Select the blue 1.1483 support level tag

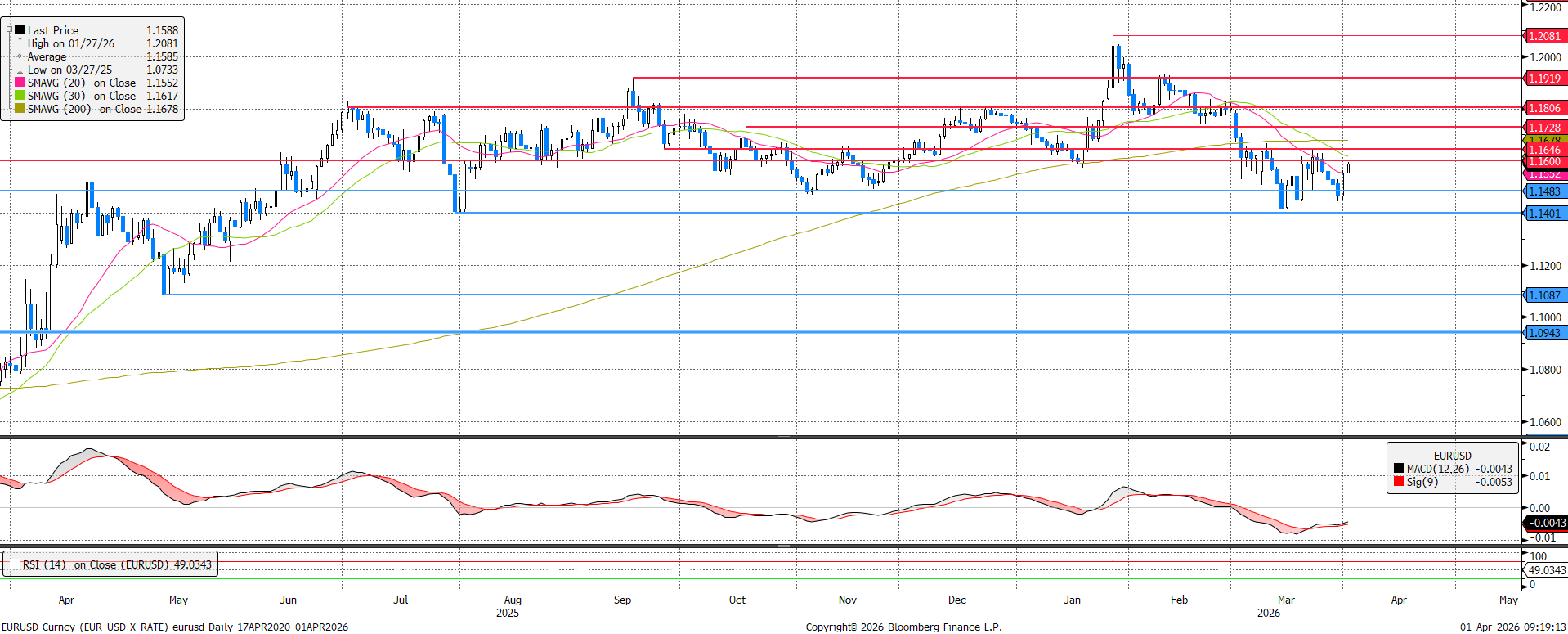(1543, 191)
